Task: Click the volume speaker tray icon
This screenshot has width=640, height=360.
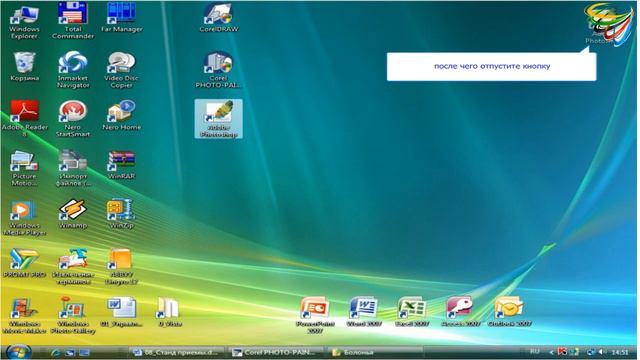Action: (602, 352)
